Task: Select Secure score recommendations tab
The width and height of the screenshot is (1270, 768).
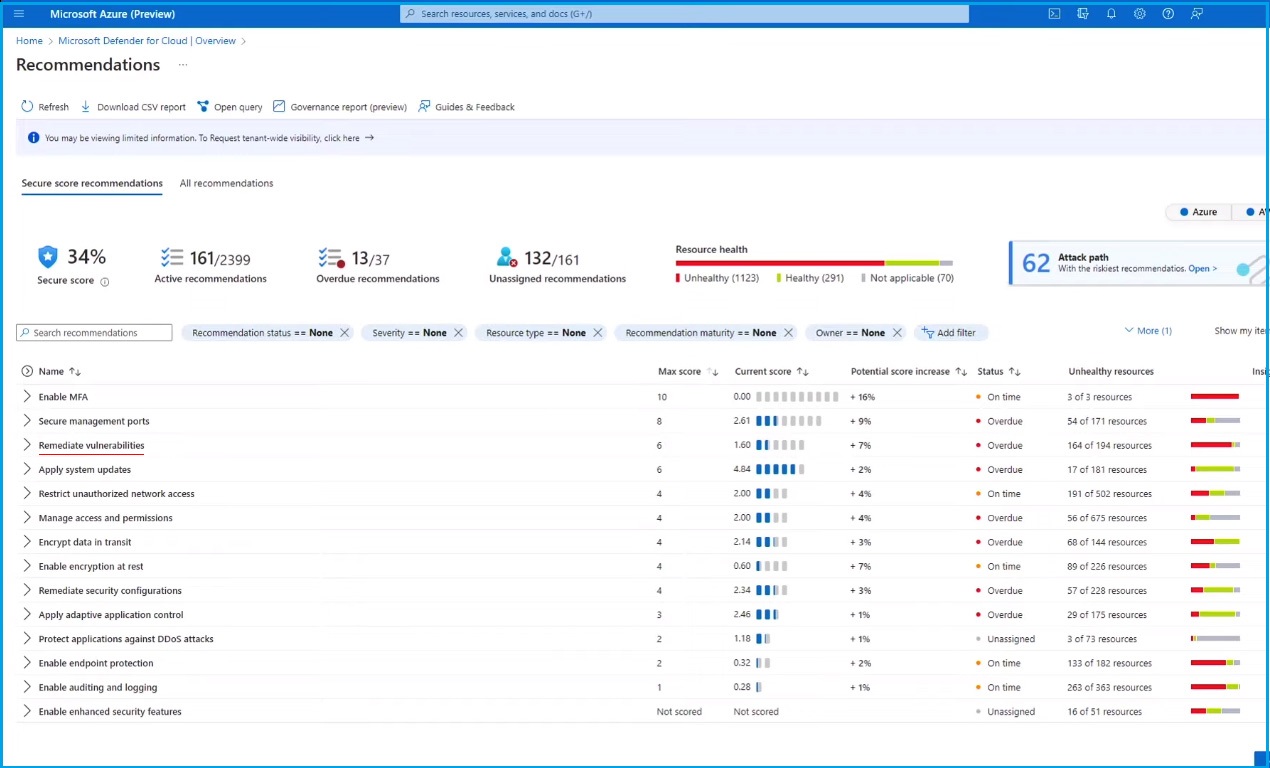Action: pos(92,183)
